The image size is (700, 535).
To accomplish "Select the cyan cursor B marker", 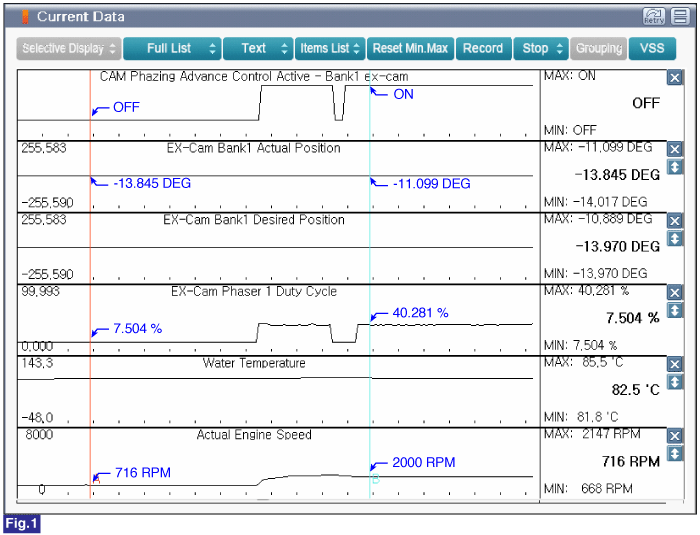I will point(375,479).
